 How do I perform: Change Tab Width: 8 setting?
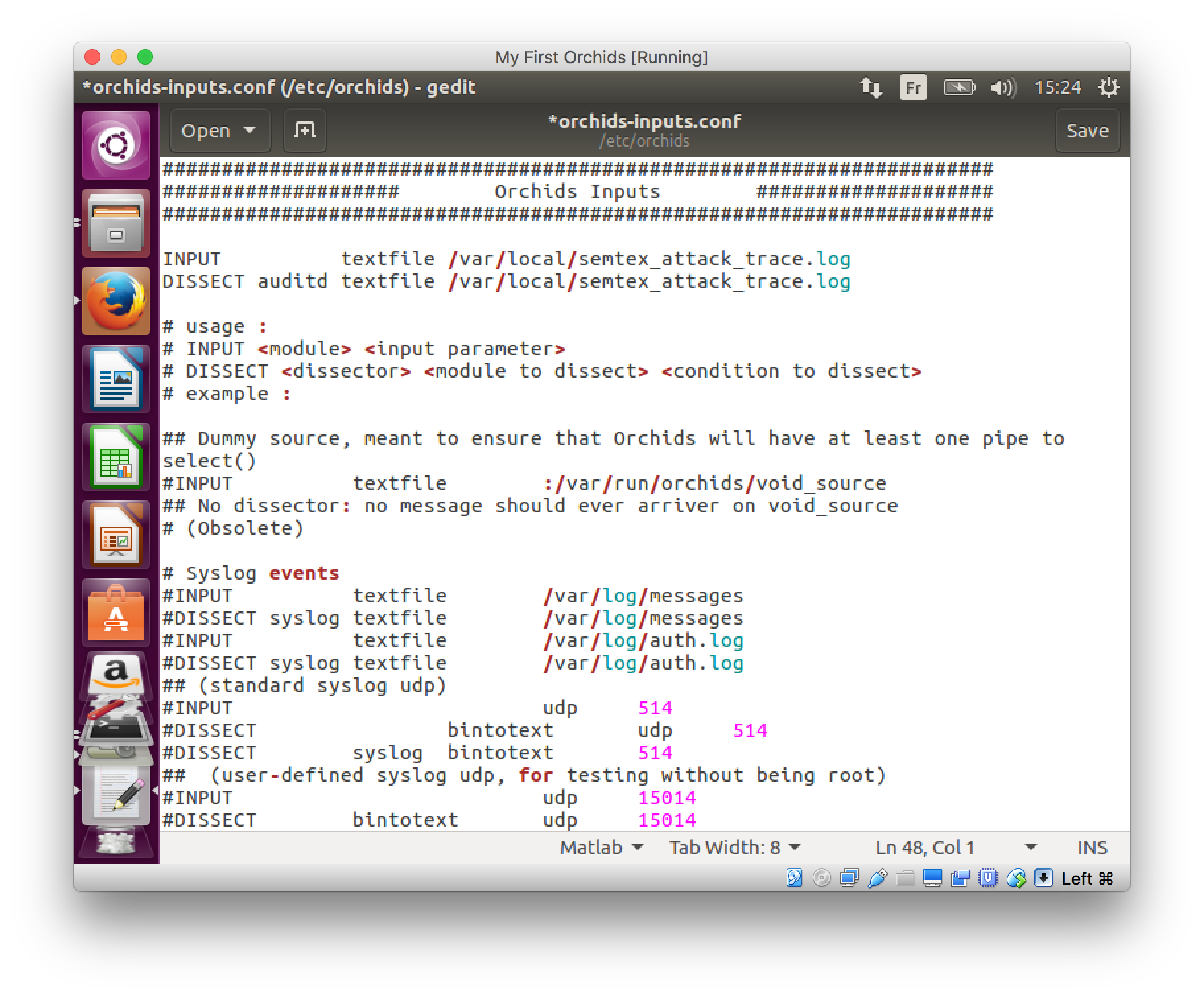coord(735,847)
